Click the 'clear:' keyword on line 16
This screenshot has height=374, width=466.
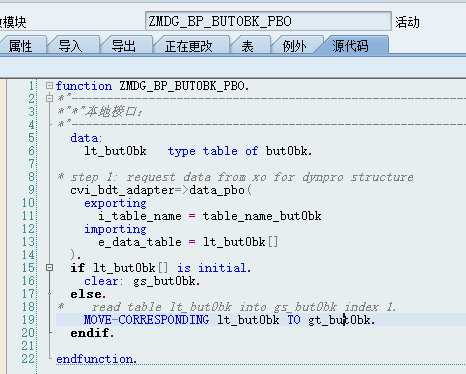pos(104,281)
